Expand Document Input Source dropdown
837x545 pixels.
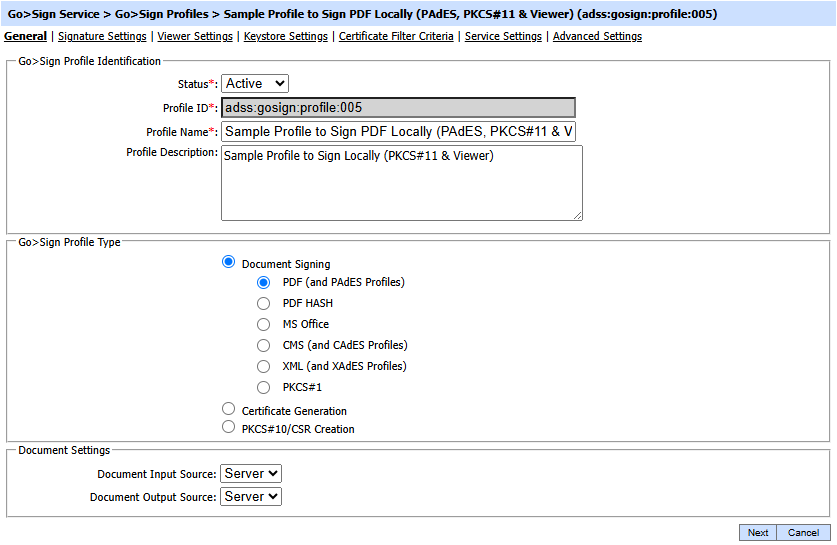point(251,473)
